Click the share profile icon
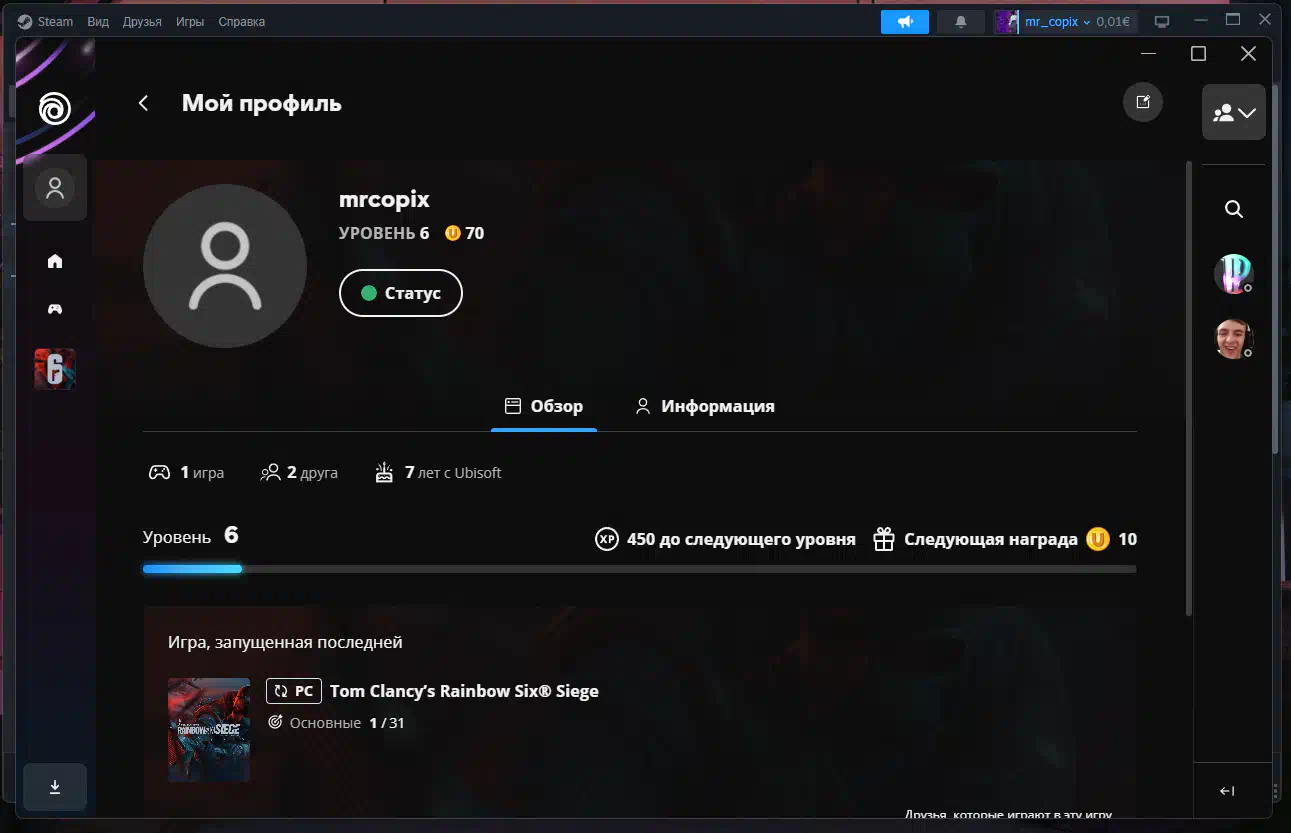Screen dimensions: 1291x833 pos(1143,102)
